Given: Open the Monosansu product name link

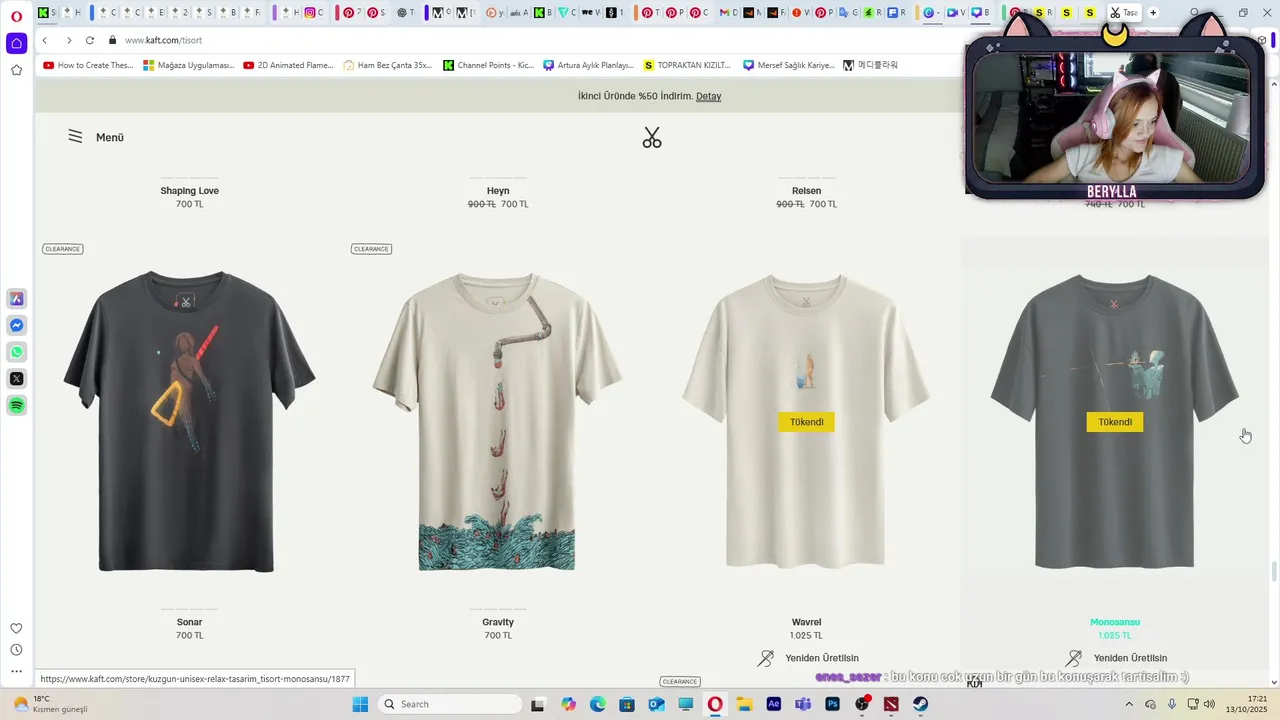Looking at the screenshot, I should click(x=1114, y=622).
